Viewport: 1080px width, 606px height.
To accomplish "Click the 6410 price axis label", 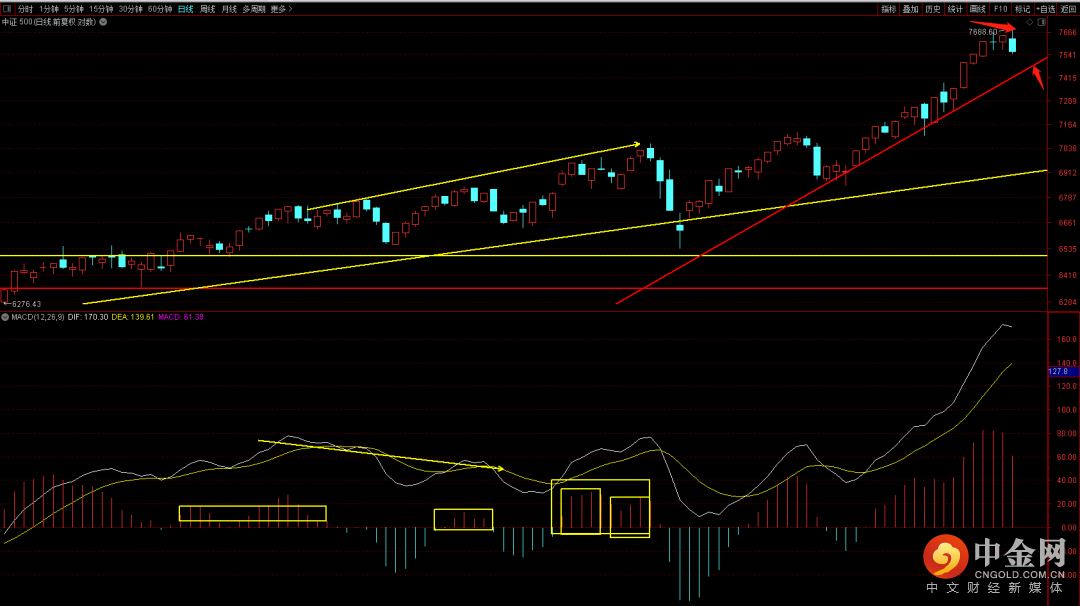I will [x=1068, y=275].
